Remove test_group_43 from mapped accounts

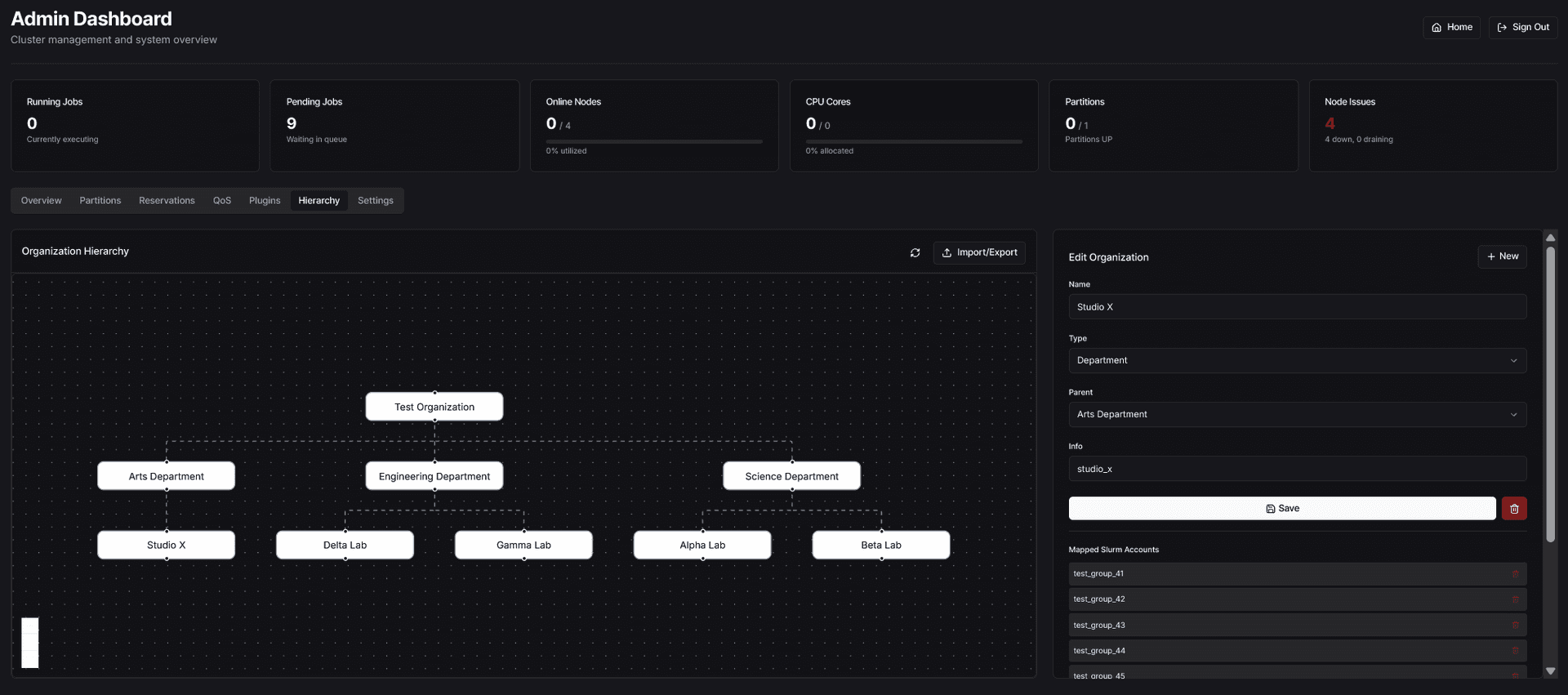click(1515, 626)
